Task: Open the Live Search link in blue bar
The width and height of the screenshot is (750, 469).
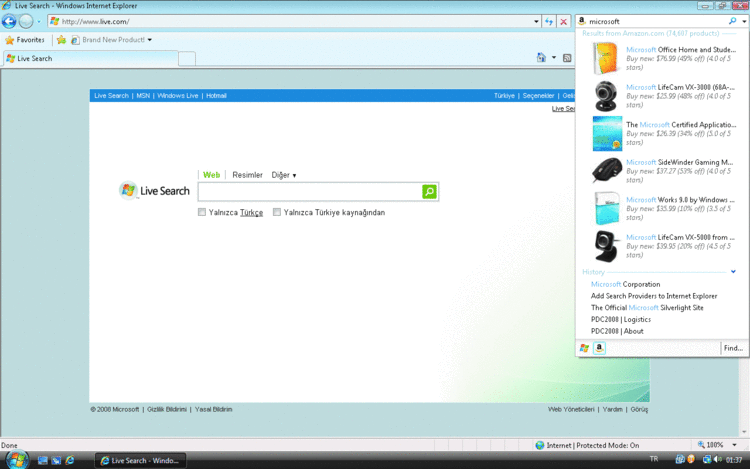Action: pos(111,96)
